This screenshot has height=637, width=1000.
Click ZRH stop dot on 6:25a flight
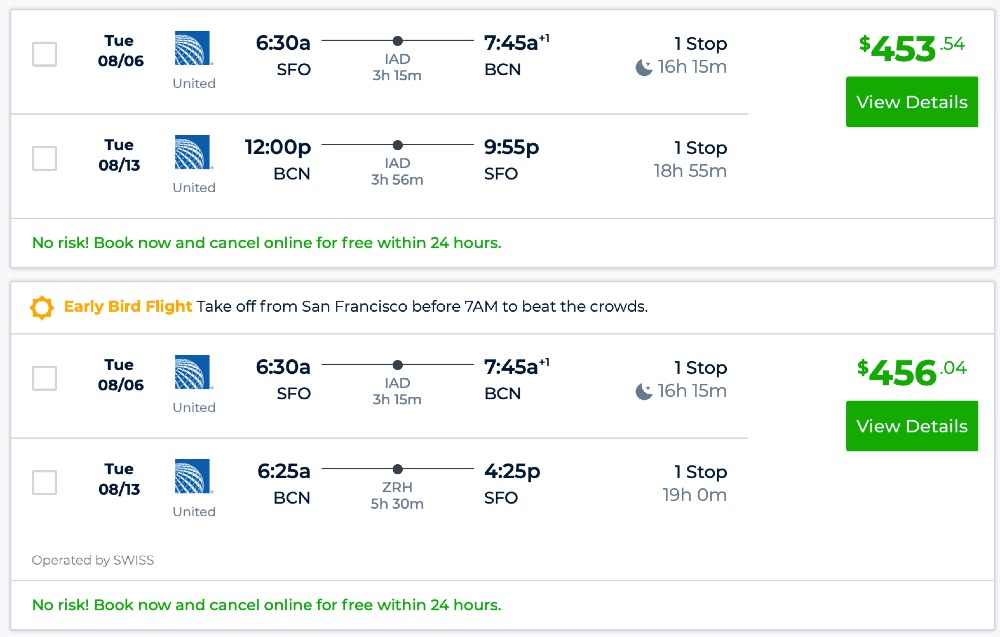pos(397,469)
